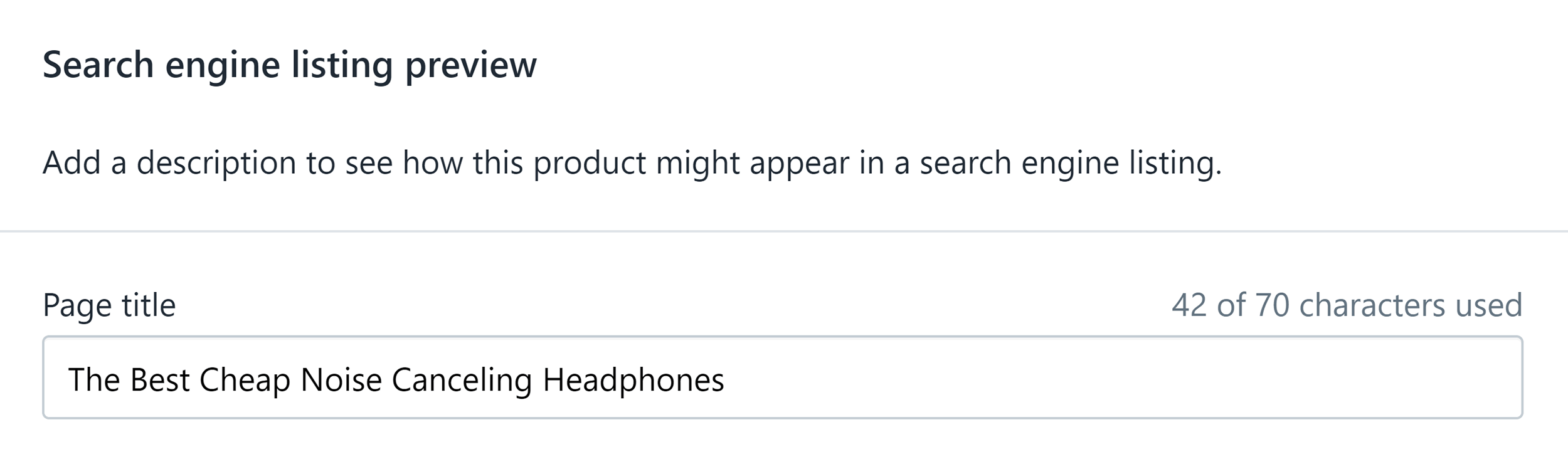Image resolution: width=1568 pixels, height=469 pixels.
Task: Place cursor on the word 'Best' in title
Action: point(160,380)
